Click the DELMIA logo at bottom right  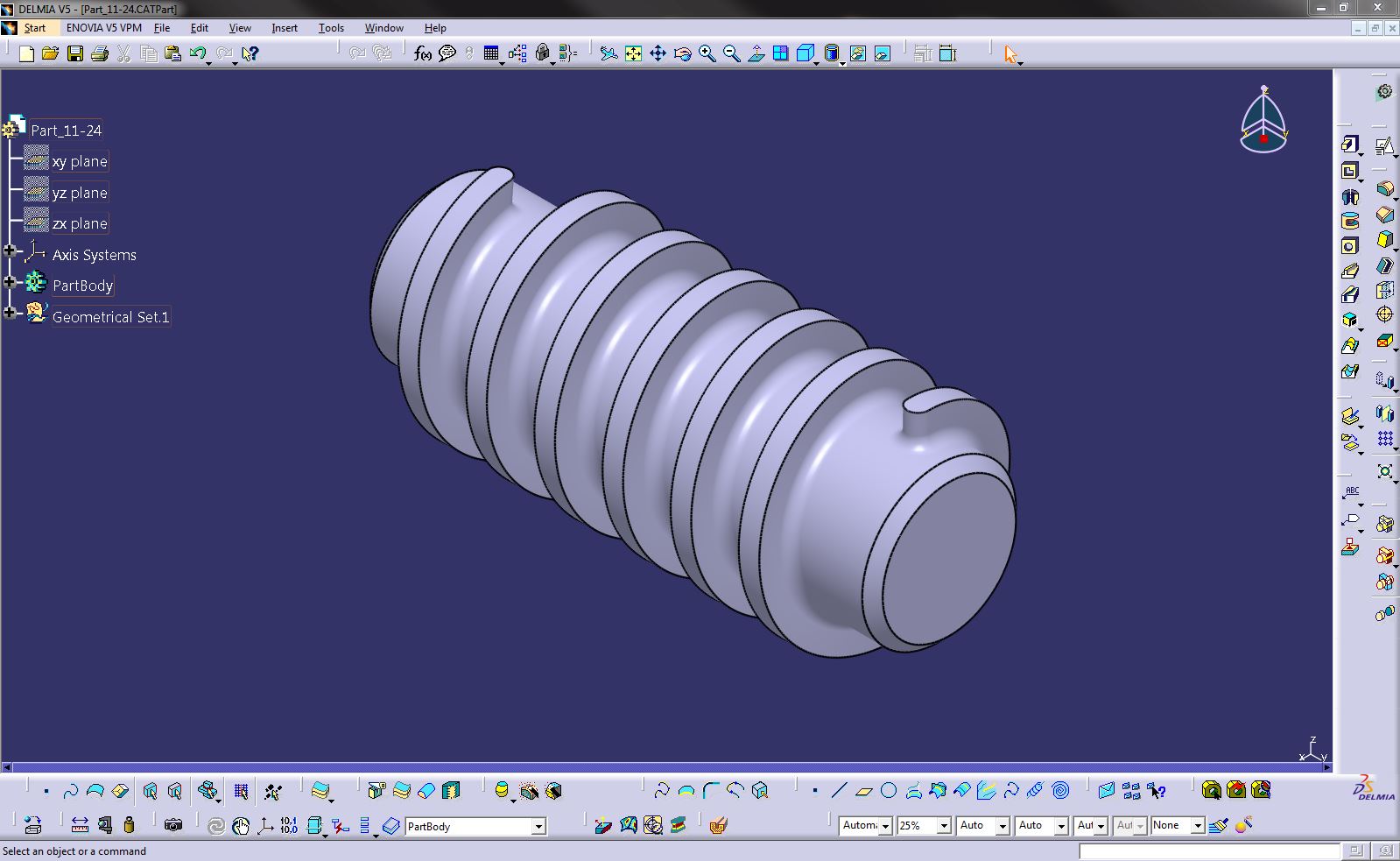pos(1374,787)
